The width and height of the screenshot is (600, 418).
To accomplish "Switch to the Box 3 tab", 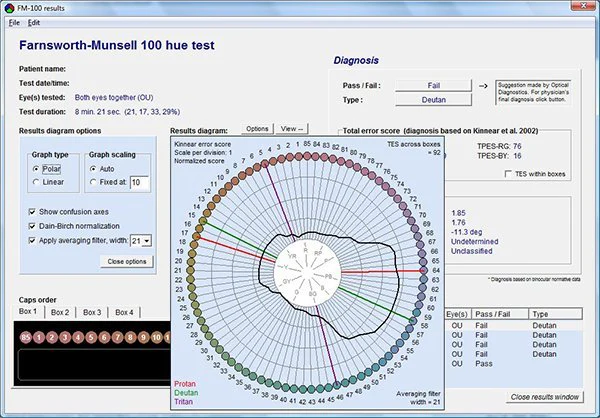I will [x=92, y=312].
